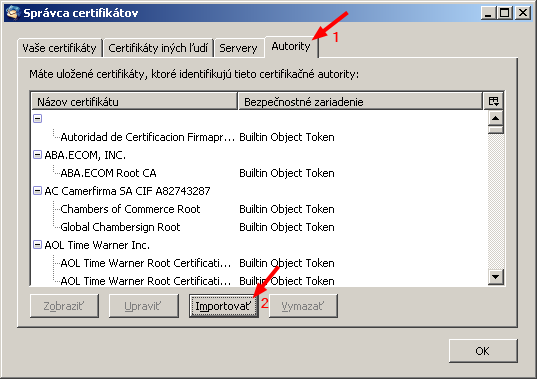Open the column picker icon

(494, 101)
